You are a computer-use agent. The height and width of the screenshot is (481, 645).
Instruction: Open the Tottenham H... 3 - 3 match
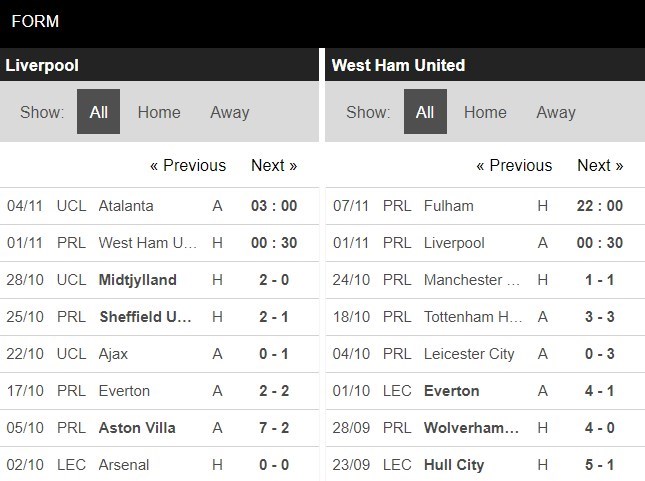click(485, 317)
